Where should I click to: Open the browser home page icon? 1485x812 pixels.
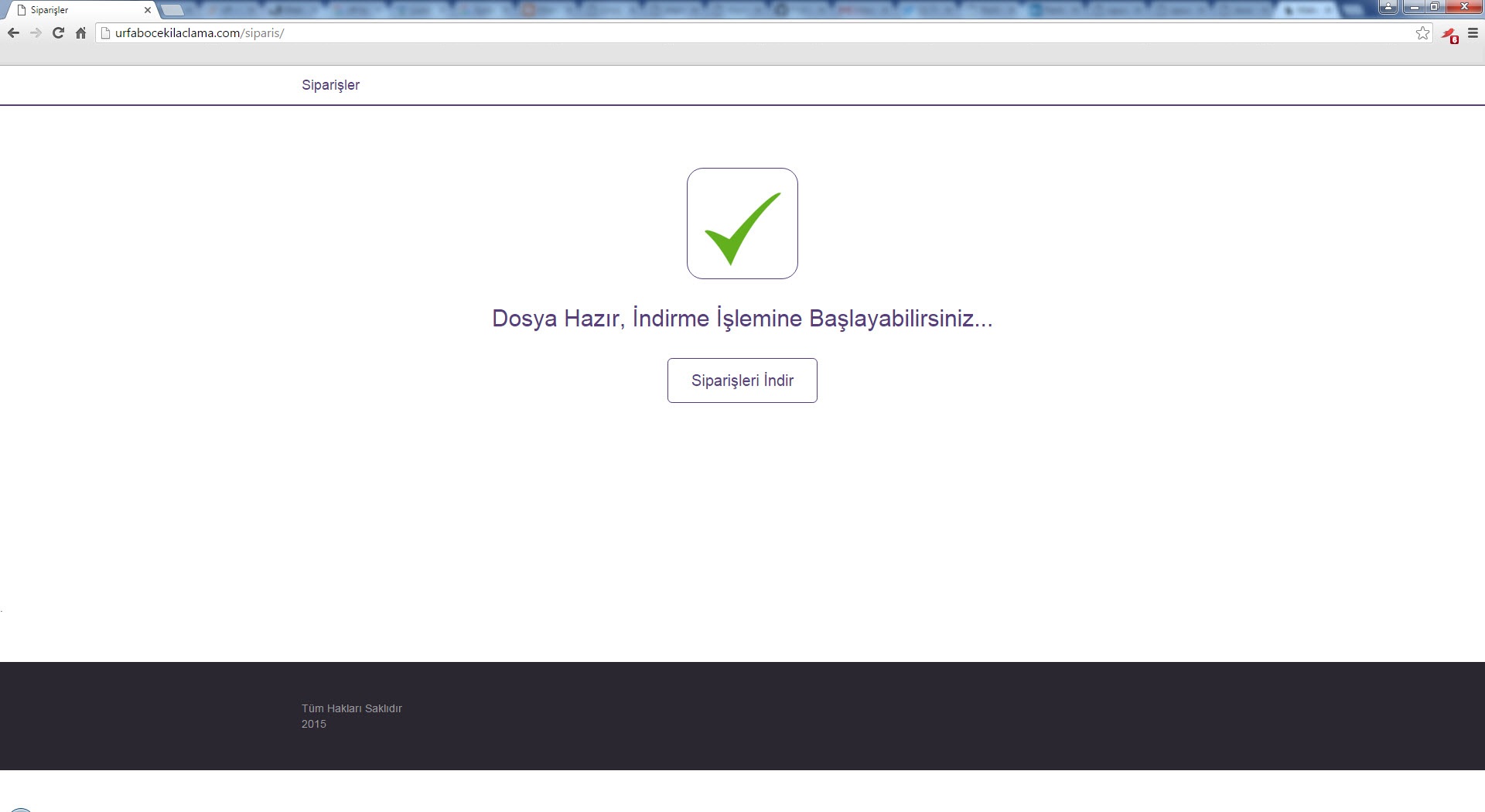click(80, 33)
